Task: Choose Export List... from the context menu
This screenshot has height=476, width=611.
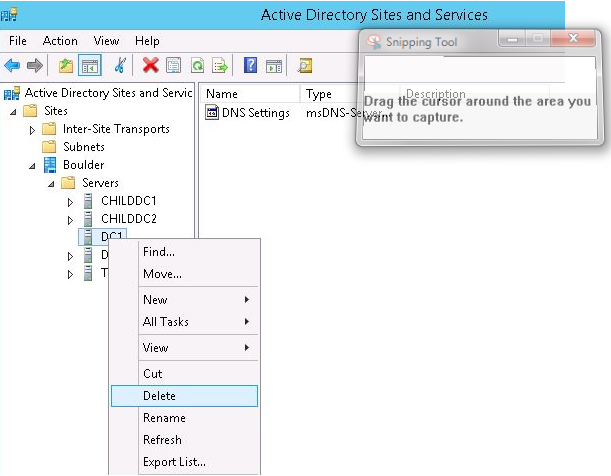Action: 184,462
